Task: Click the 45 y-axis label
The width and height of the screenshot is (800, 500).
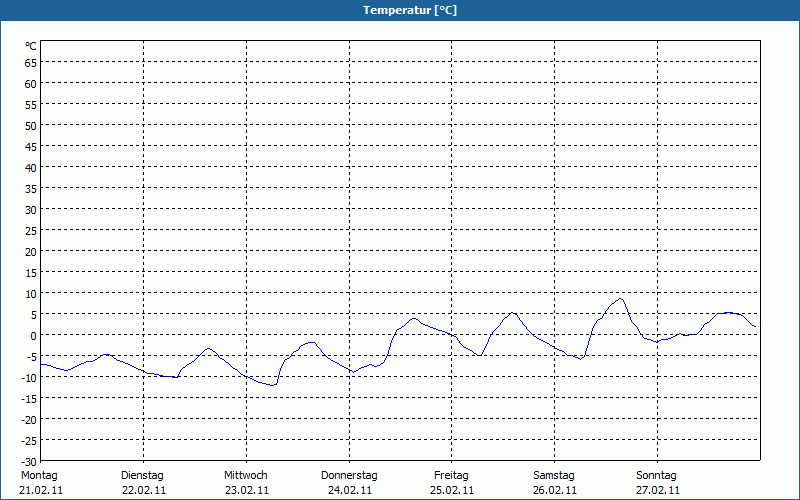Action: (31, 147)
